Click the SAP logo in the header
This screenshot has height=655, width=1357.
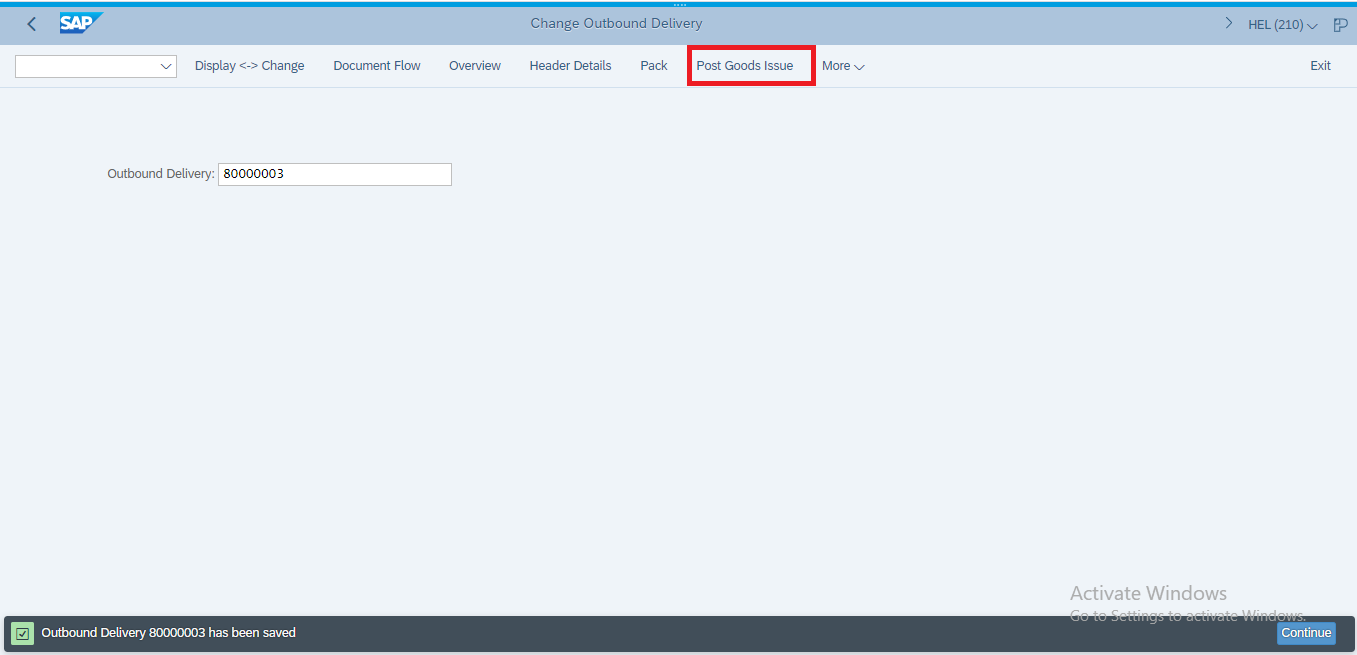coord(81,22)
